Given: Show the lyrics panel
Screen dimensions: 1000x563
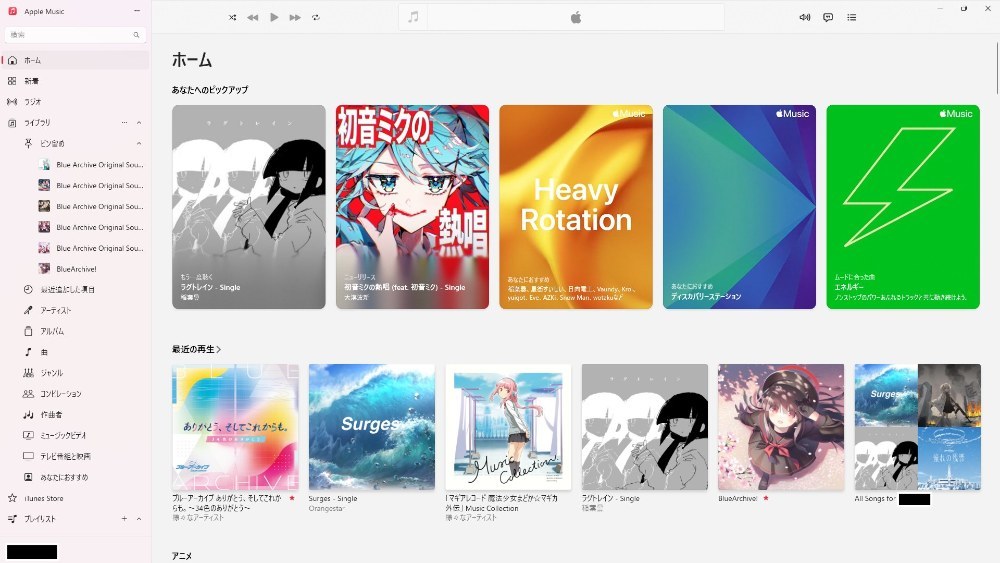Looking at the screenshot, I should (828, 17).
